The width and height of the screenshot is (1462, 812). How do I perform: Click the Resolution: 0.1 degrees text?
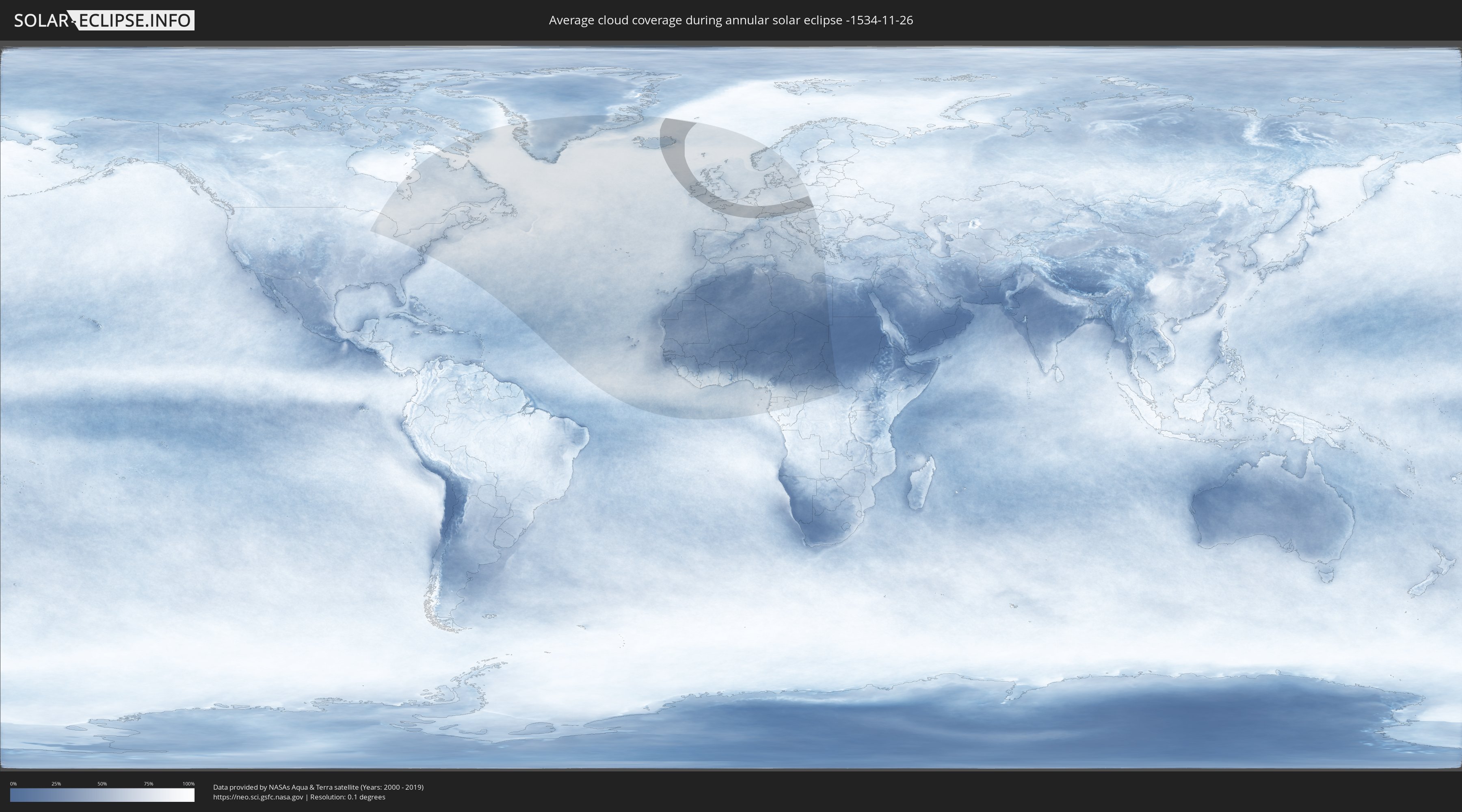(347, 797)
